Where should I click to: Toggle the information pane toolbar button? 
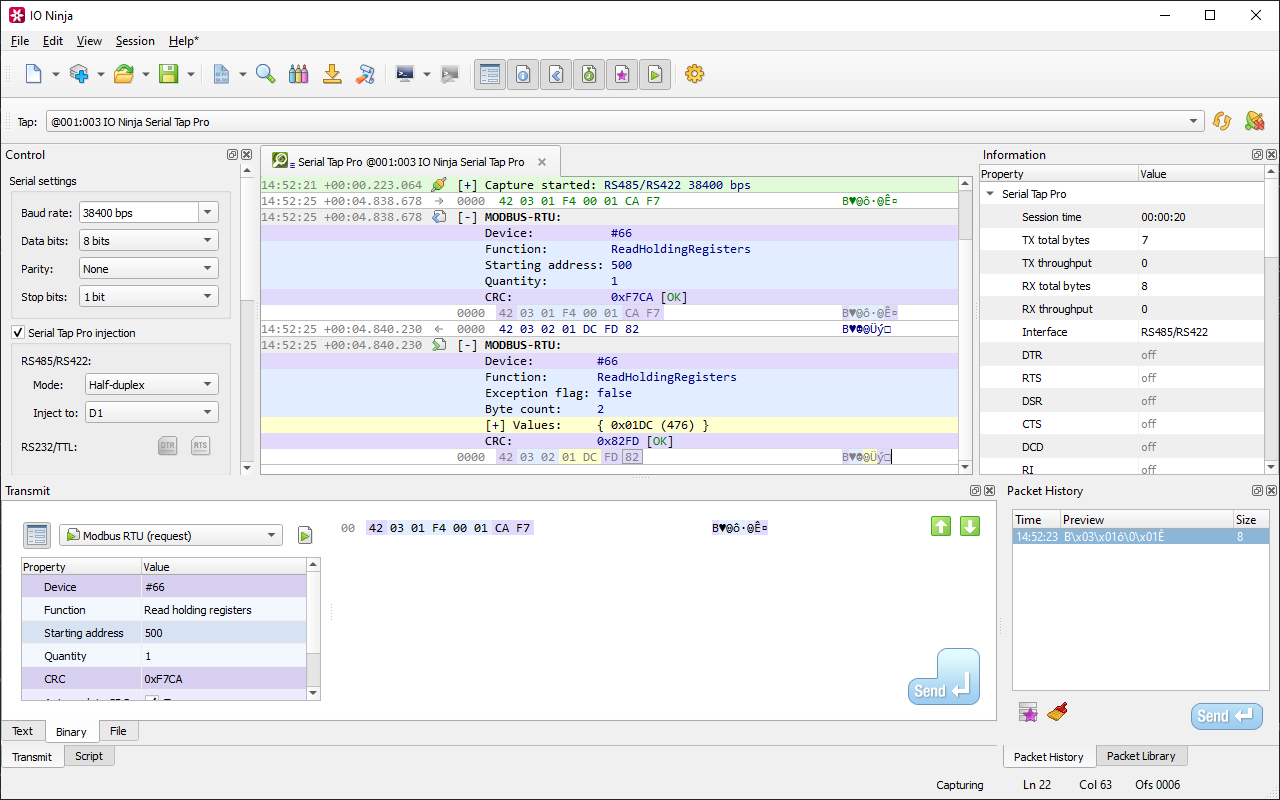523,74
